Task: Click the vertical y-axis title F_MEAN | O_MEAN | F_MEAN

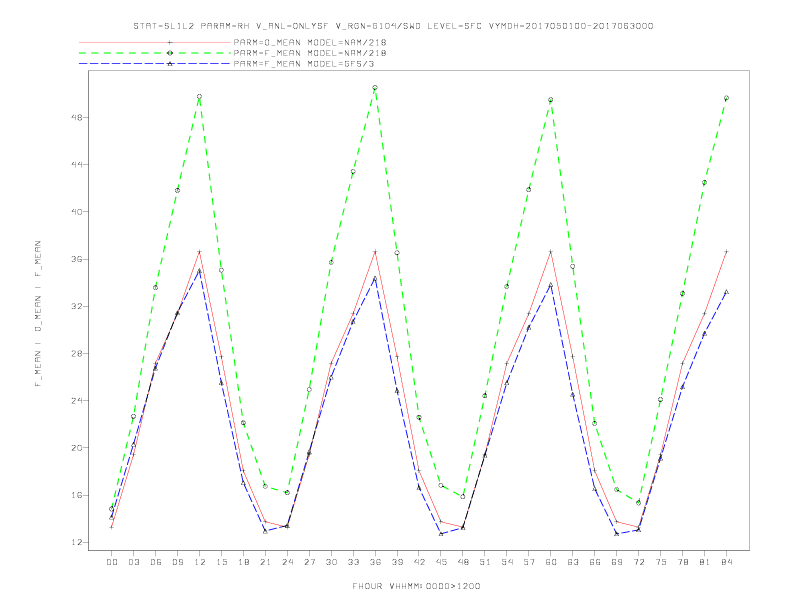Action: pyautogui.click(x=38, y=314)
